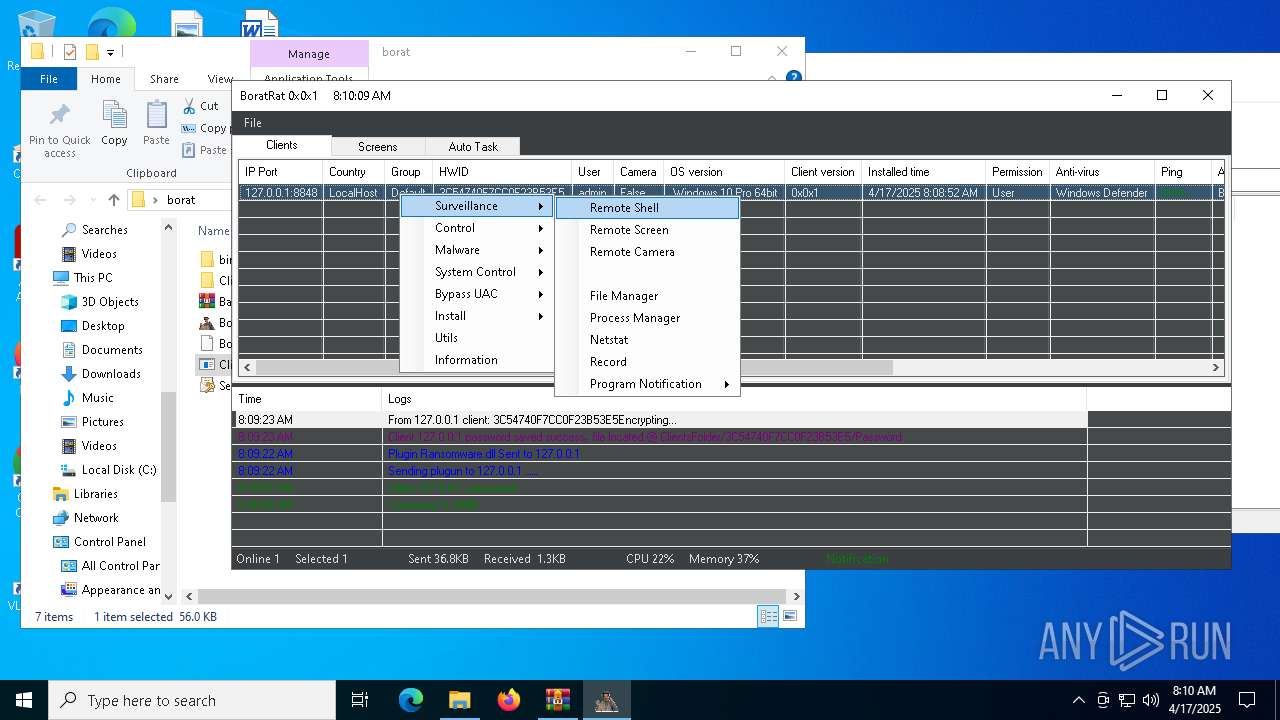Select the Clients tab
This screenshot has height=720, width=1280.
[x=282, y=145]
